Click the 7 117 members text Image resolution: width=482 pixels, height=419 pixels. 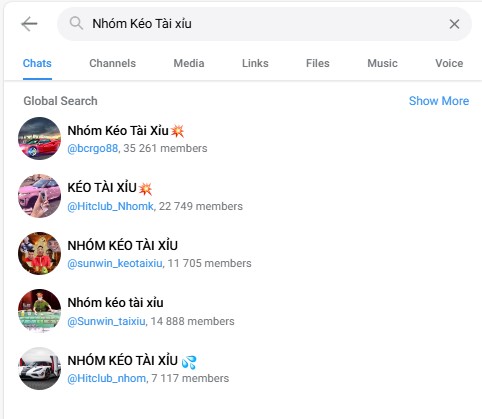point(190,379)
